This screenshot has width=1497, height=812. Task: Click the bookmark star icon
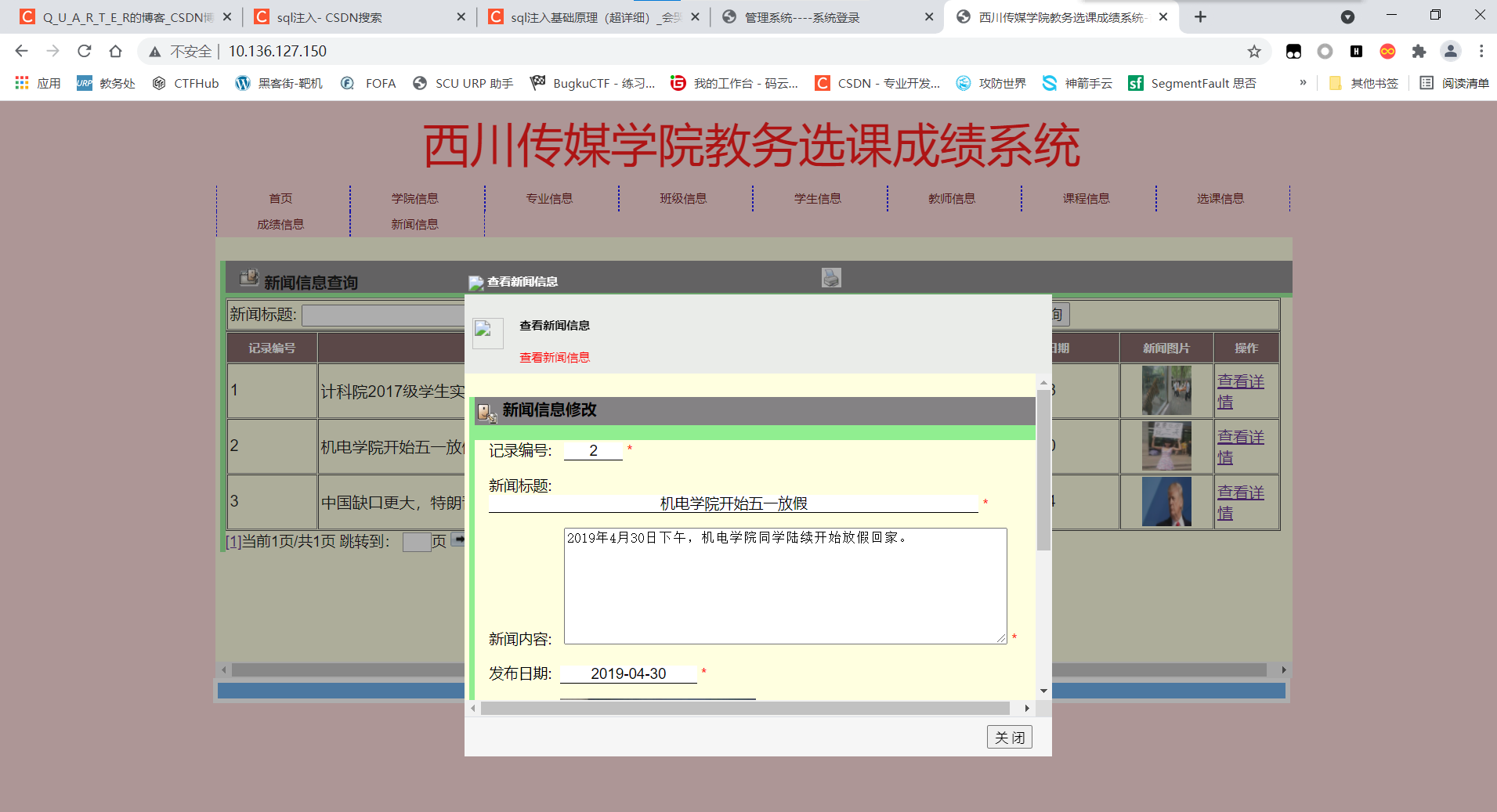tap(1254, 52)
